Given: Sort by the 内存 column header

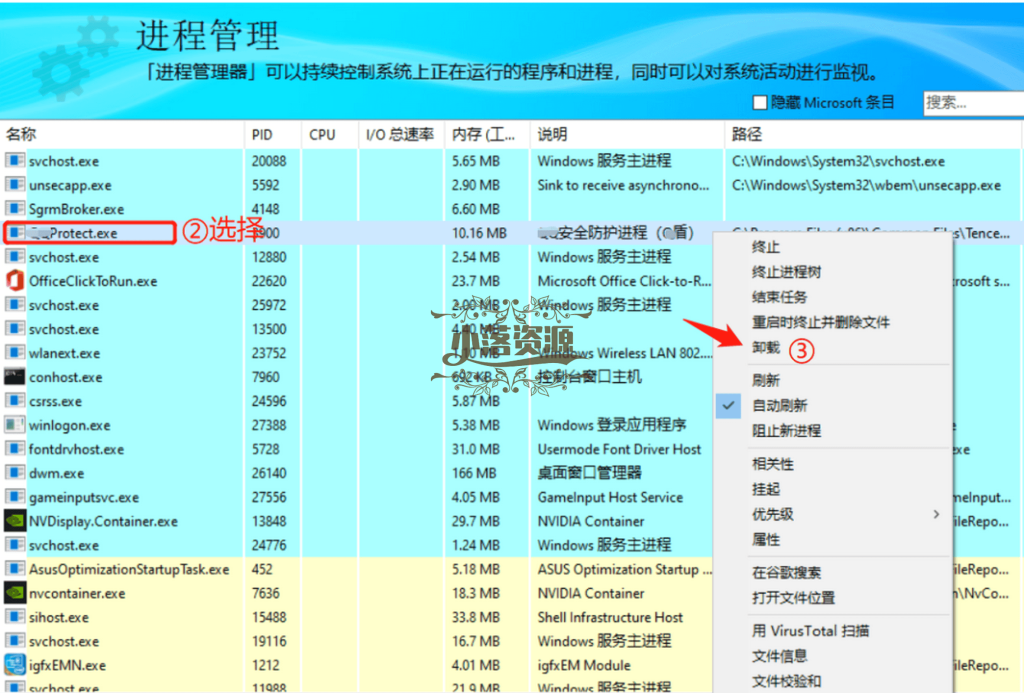Looking at the screenshot, I should (x=487, y=135).
